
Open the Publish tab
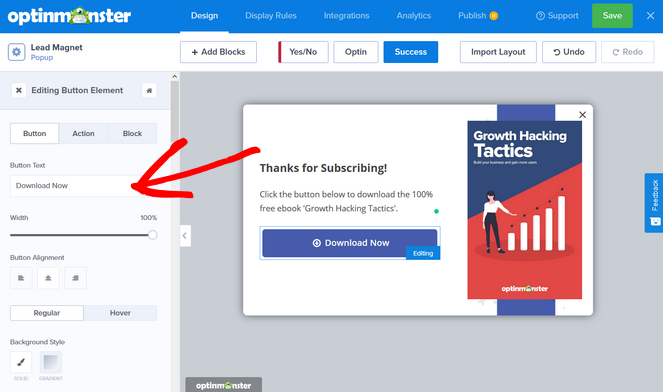[x=477, y=16]
